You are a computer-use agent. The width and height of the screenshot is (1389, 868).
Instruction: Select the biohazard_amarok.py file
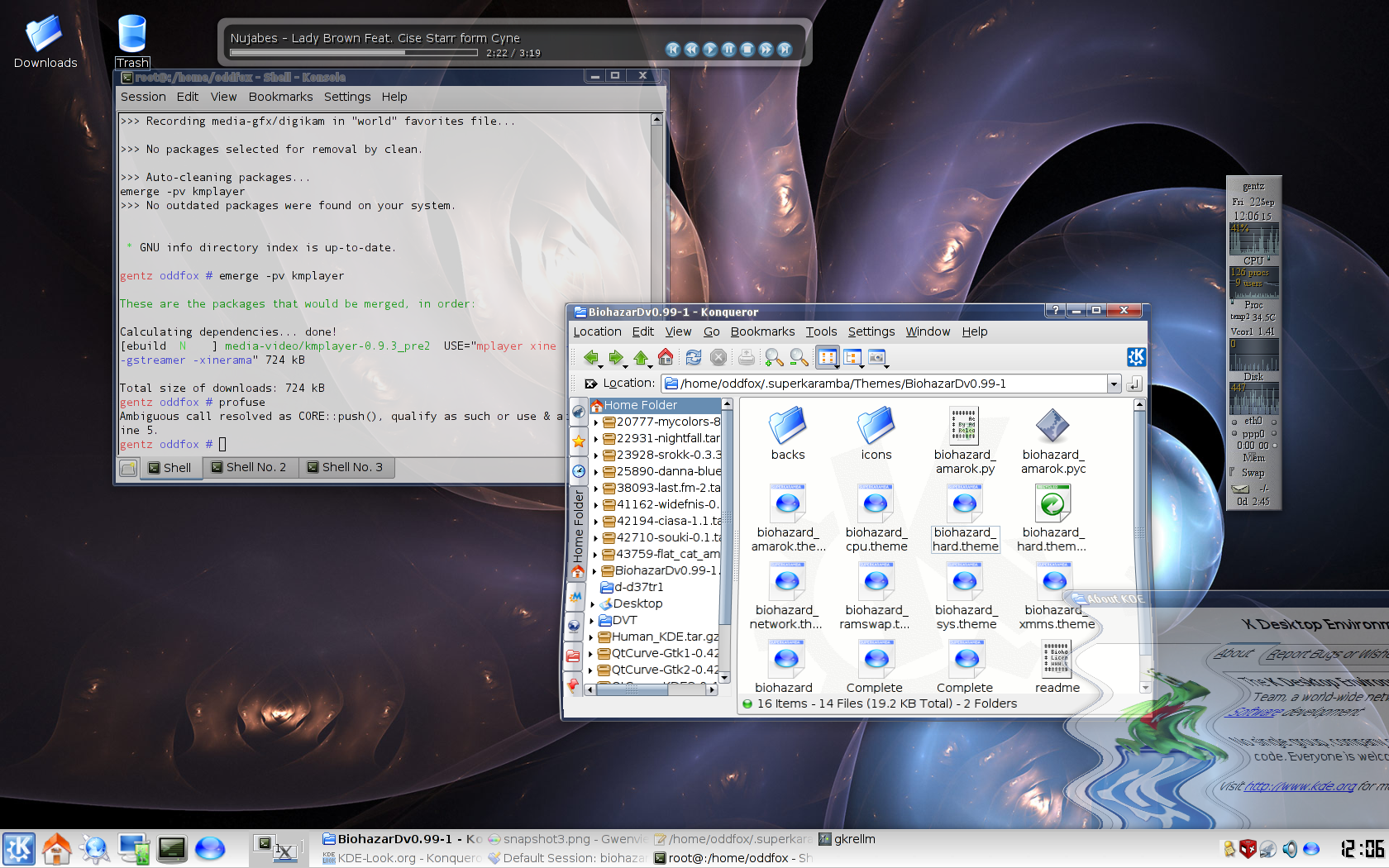coord(965,441)
